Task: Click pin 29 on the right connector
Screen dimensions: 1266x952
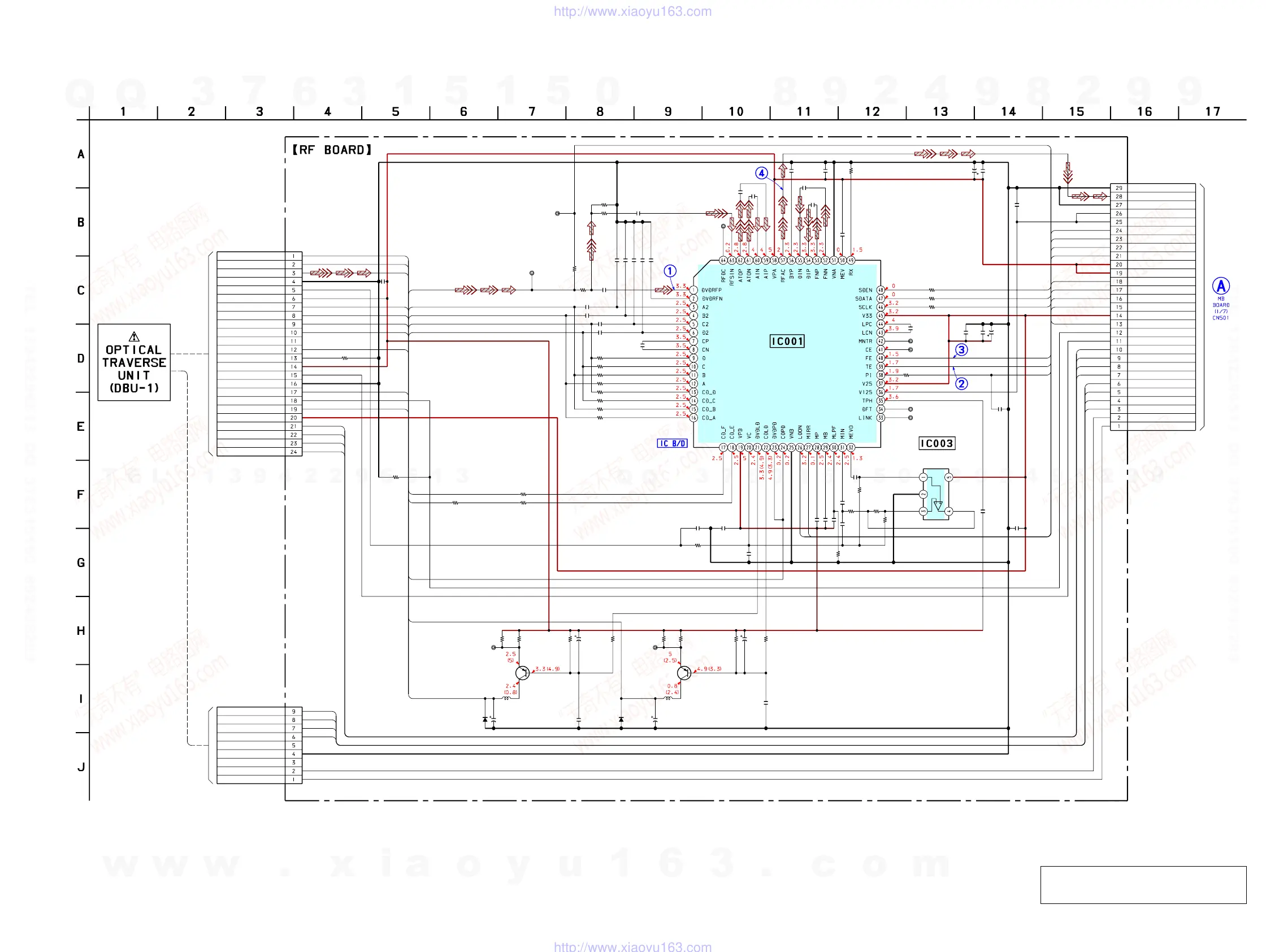Action: (1118, 188)
